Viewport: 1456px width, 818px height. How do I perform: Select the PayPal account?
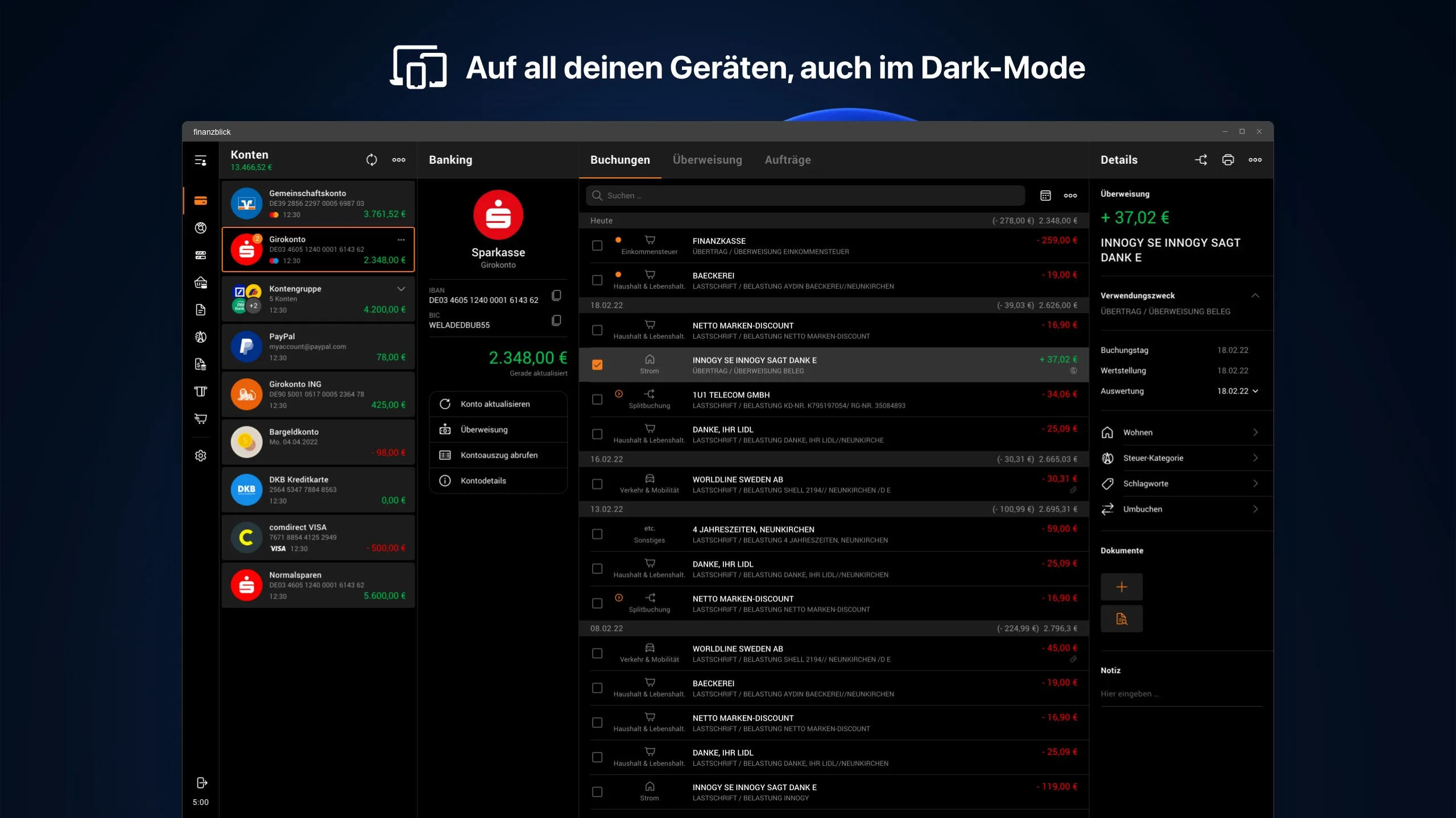(318, 347)
